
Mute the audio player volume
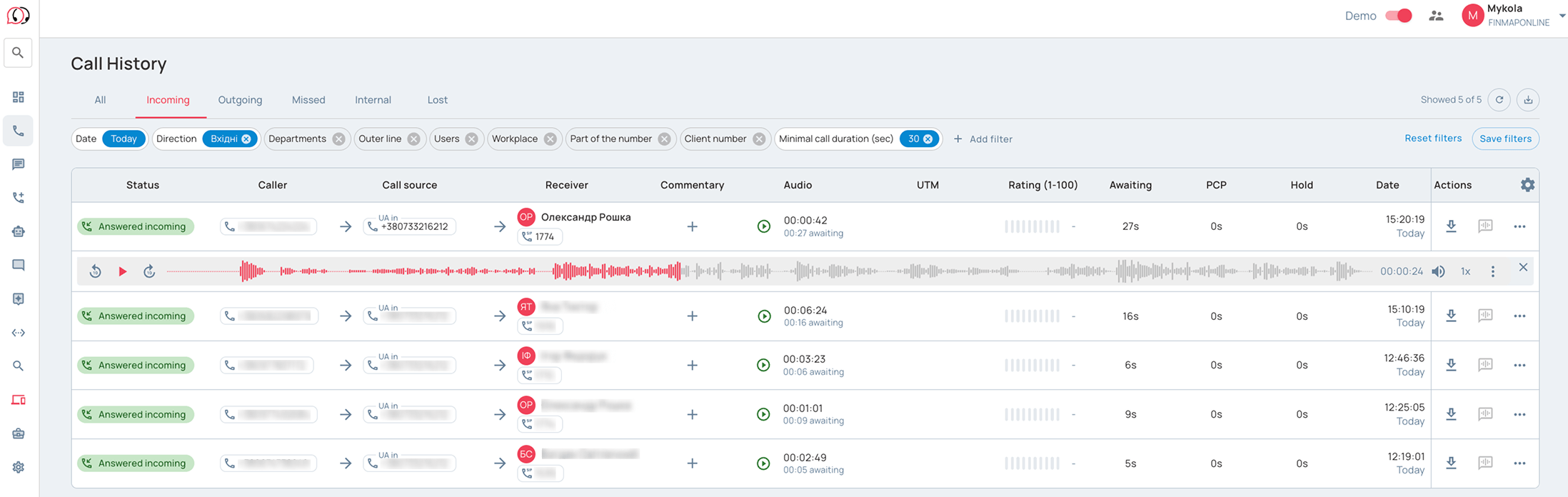[x=1438, y=271]
